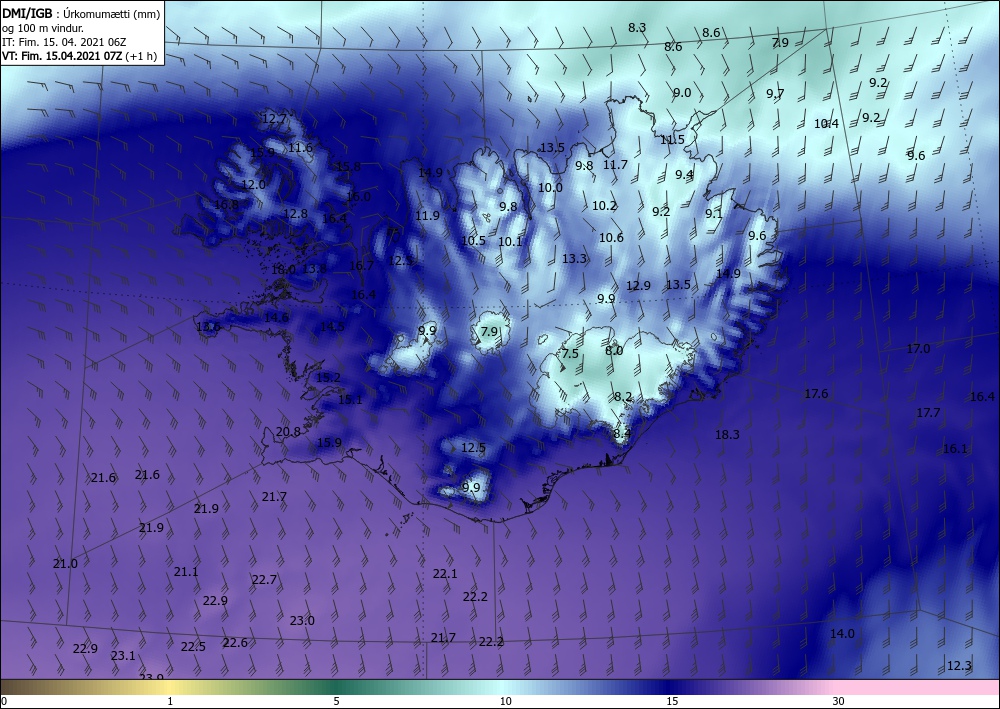1000x709 pixels.
Task: Click the 16.7 value label
Action: 362,265
